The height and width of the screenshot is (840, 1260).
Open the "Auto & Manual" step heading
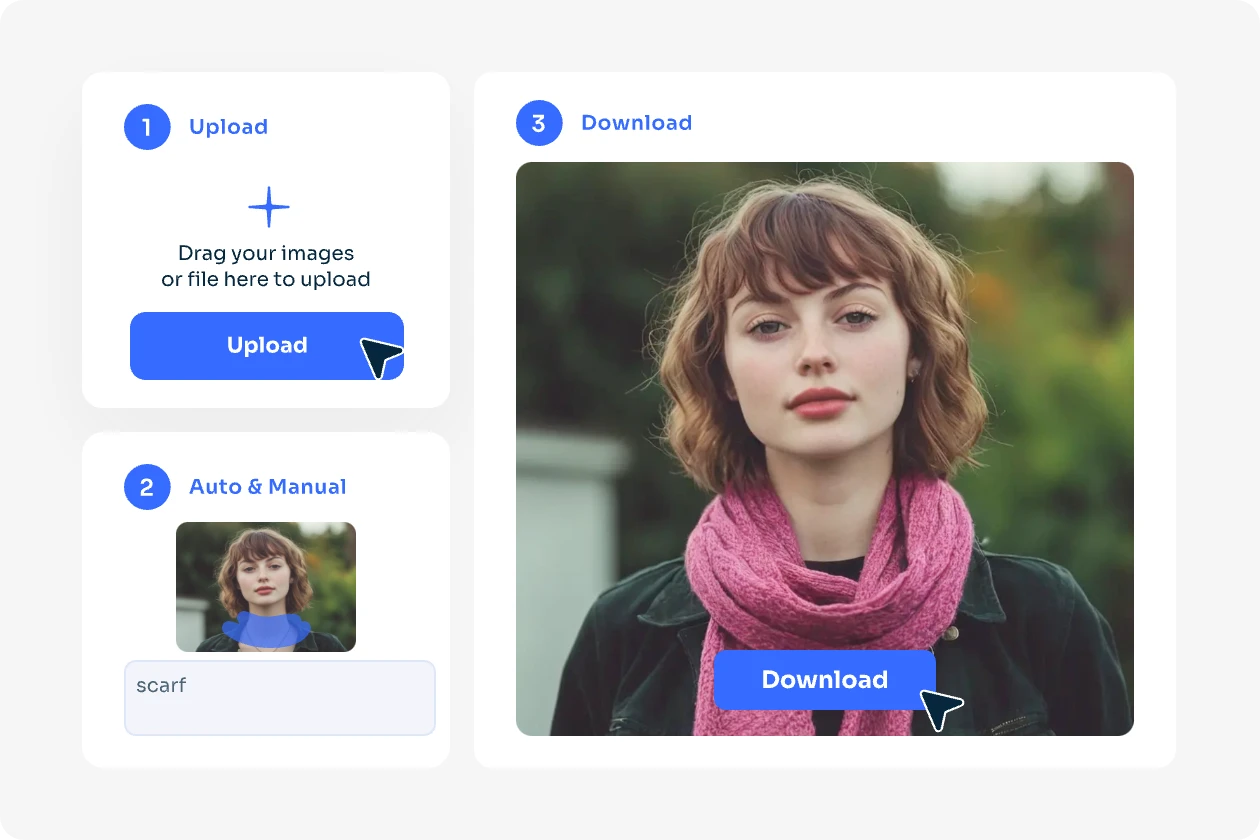(267, 487)
